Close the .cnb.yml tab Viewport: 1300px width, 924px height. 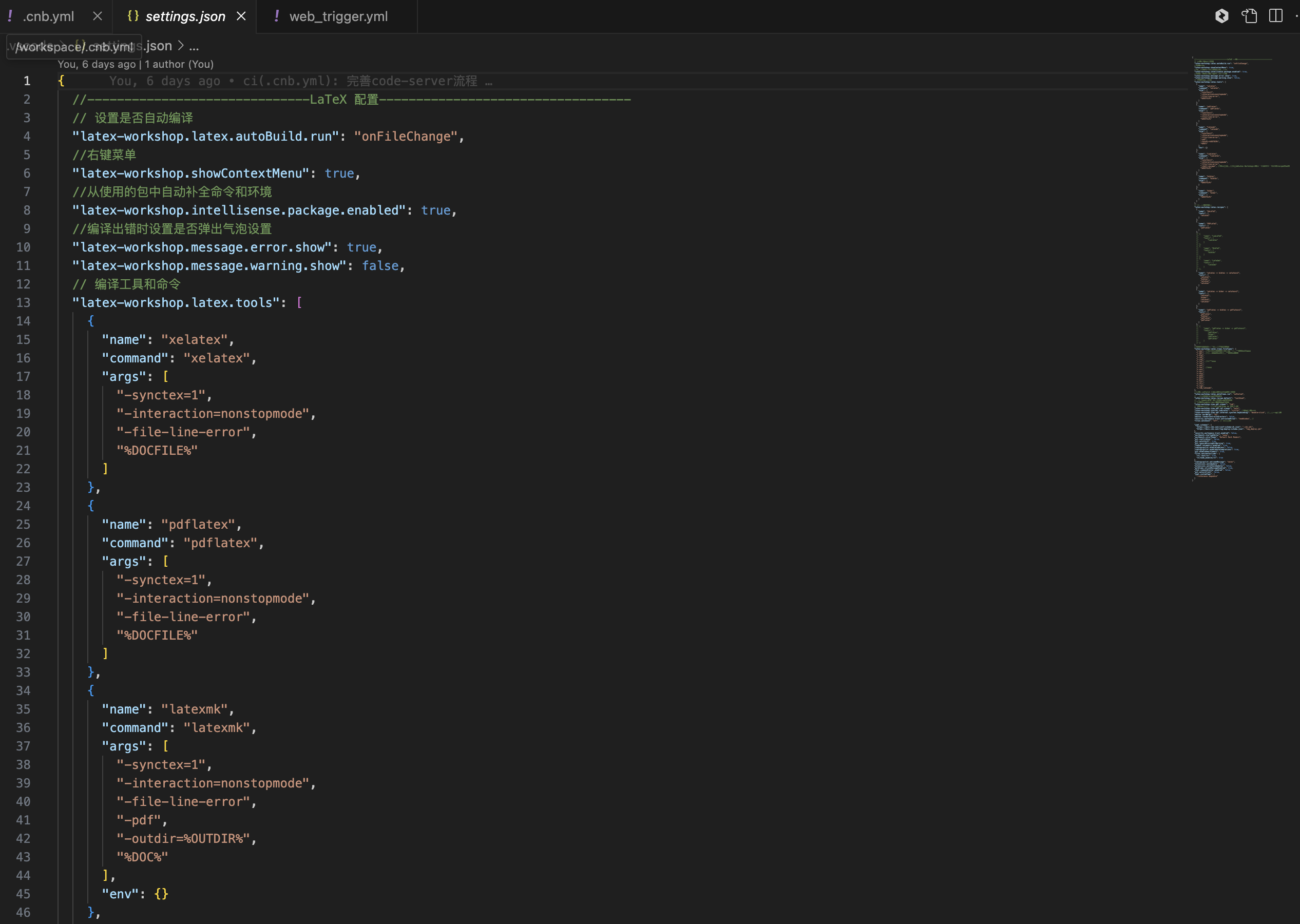coord(97,16)
